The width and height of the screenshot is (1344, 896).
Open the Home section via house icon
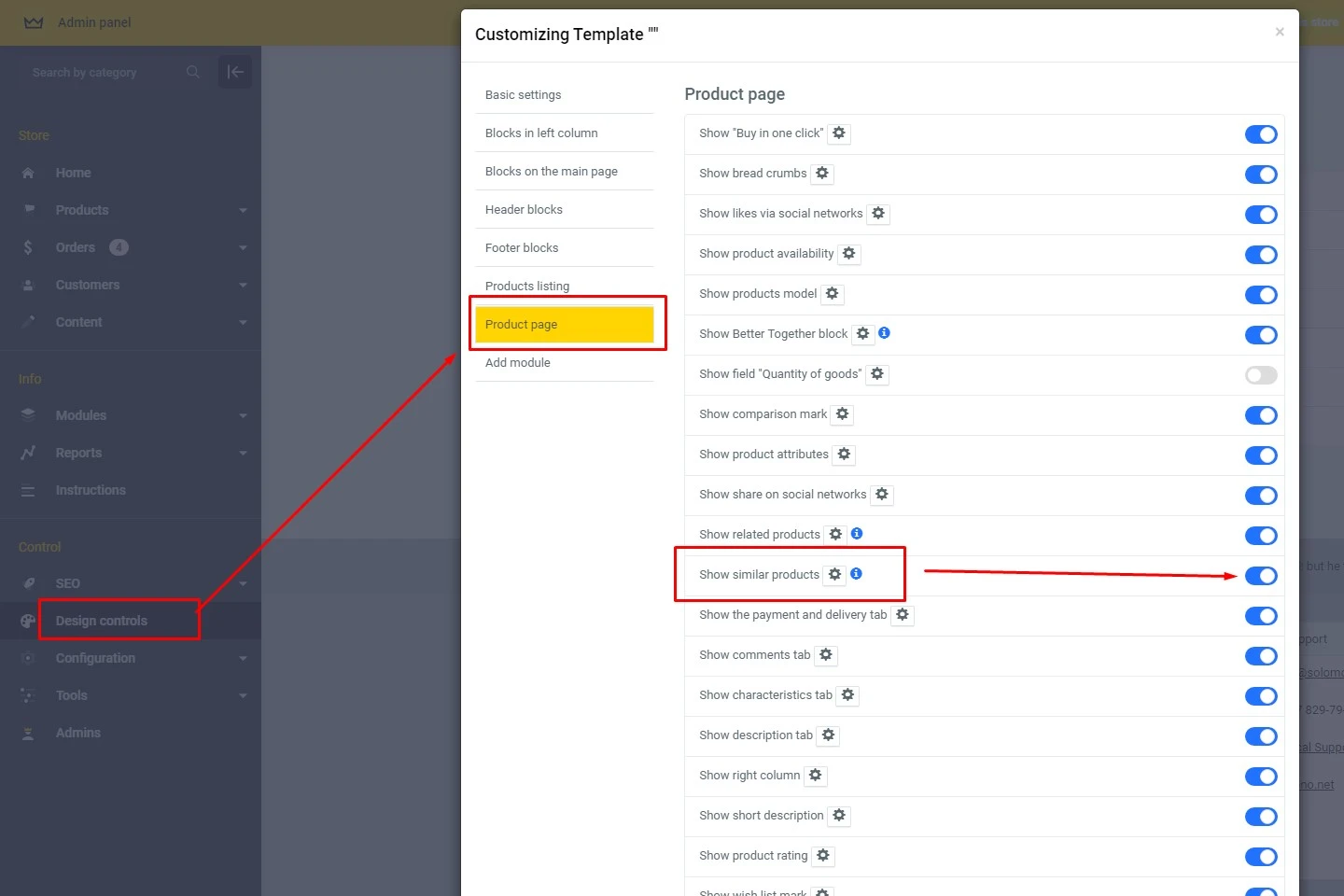tap(30, 173)
